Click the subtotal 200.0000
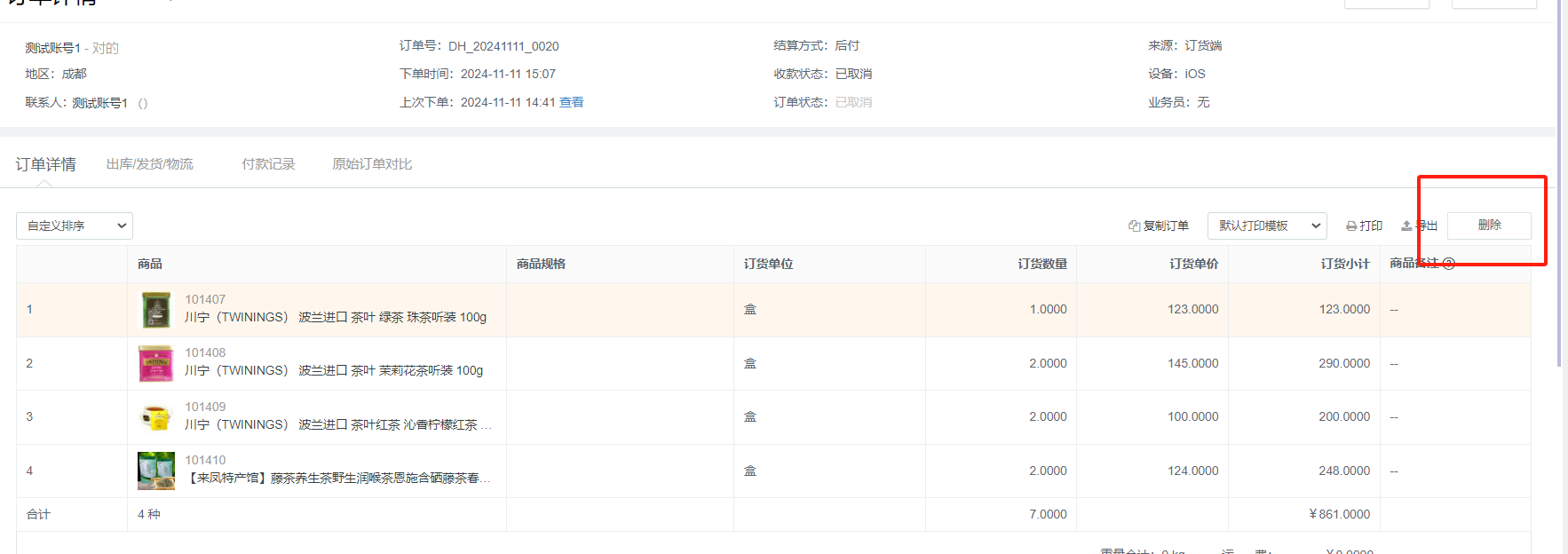 (1344, 416)
